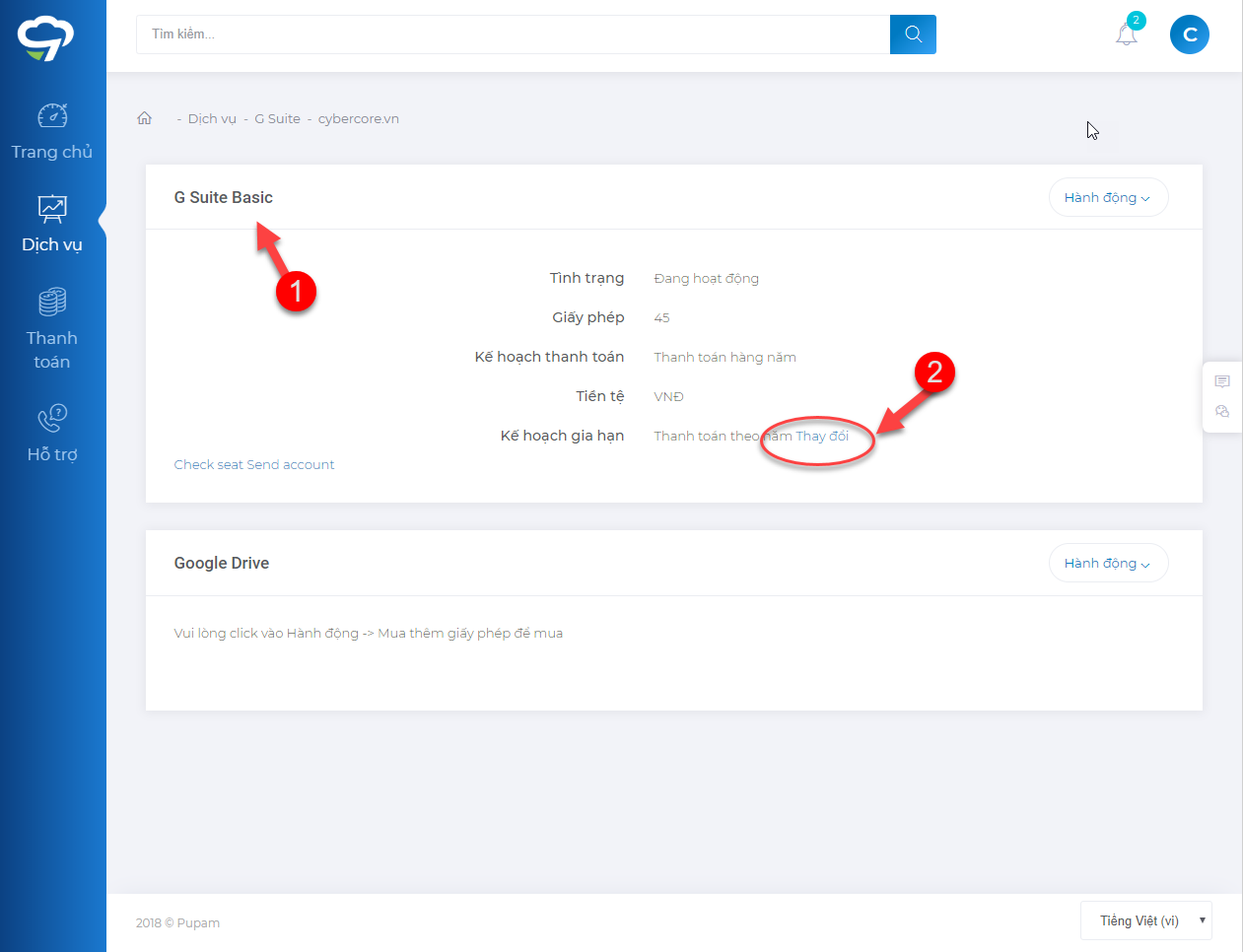Click the Đang hoạt động status value
This screenshot has height=952, width=1243.
pyautogui.click(x=707, y=279)
